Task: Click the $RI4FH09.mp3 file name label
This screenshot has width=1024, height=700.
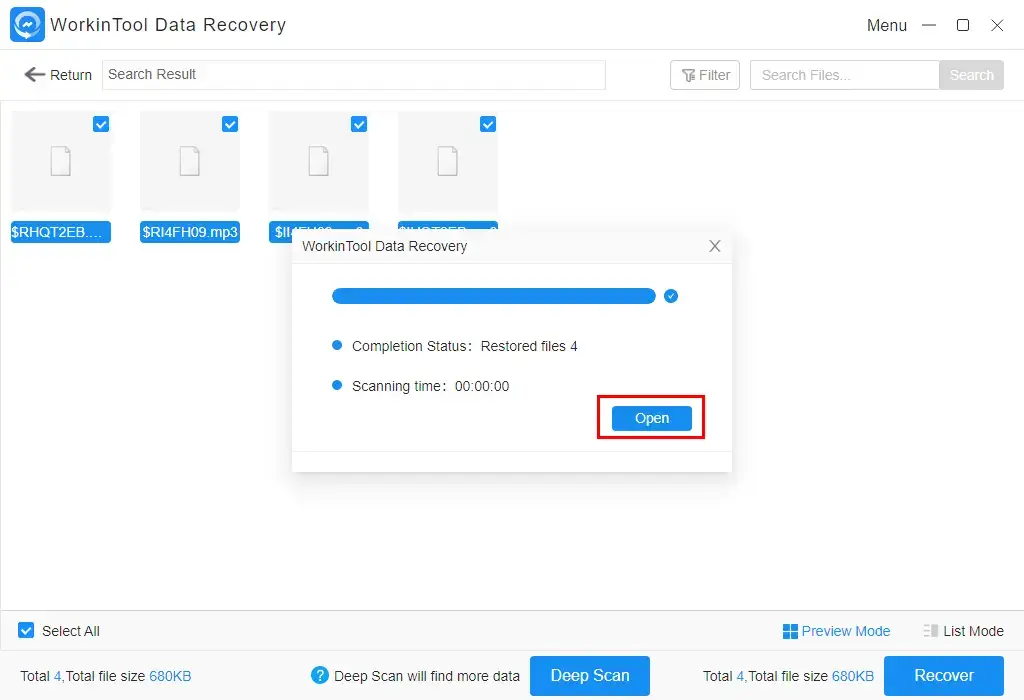Action: [x=189, y=232]
